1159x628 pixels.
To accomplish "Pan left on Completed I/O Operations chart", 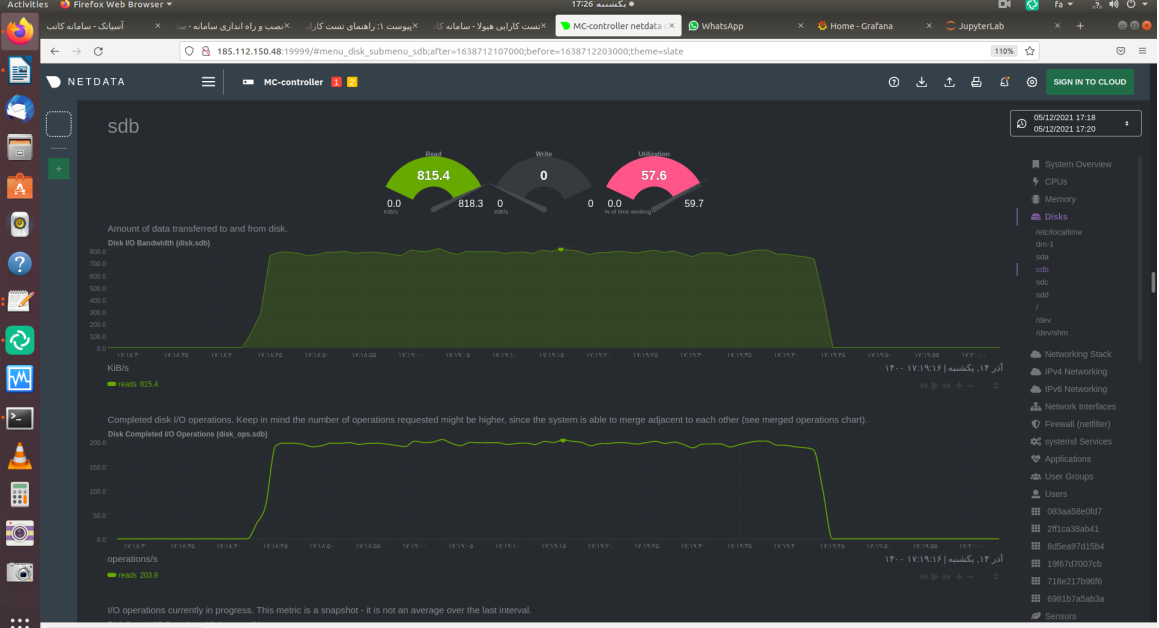I will [923, 577].
